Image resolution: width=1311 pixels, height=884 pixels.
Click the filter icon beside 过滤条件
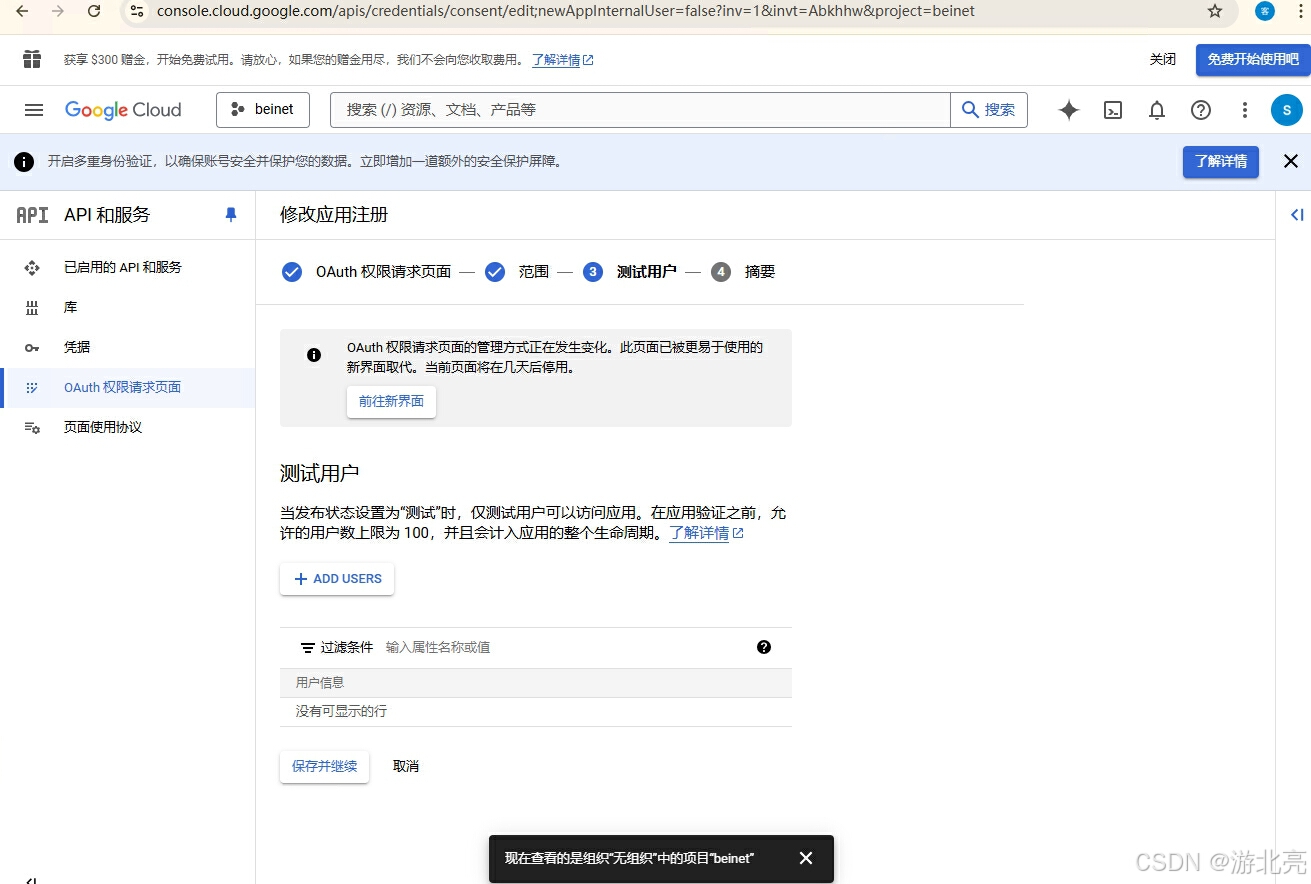coord(308,648)
